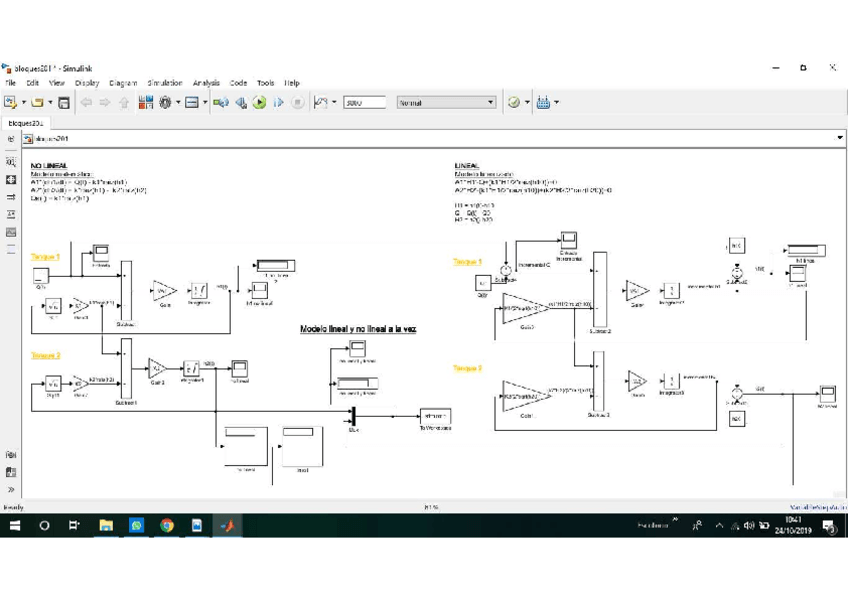This screenshot has width=848, height=599.
Task: Open the Simulation menu
Action: 164,83
